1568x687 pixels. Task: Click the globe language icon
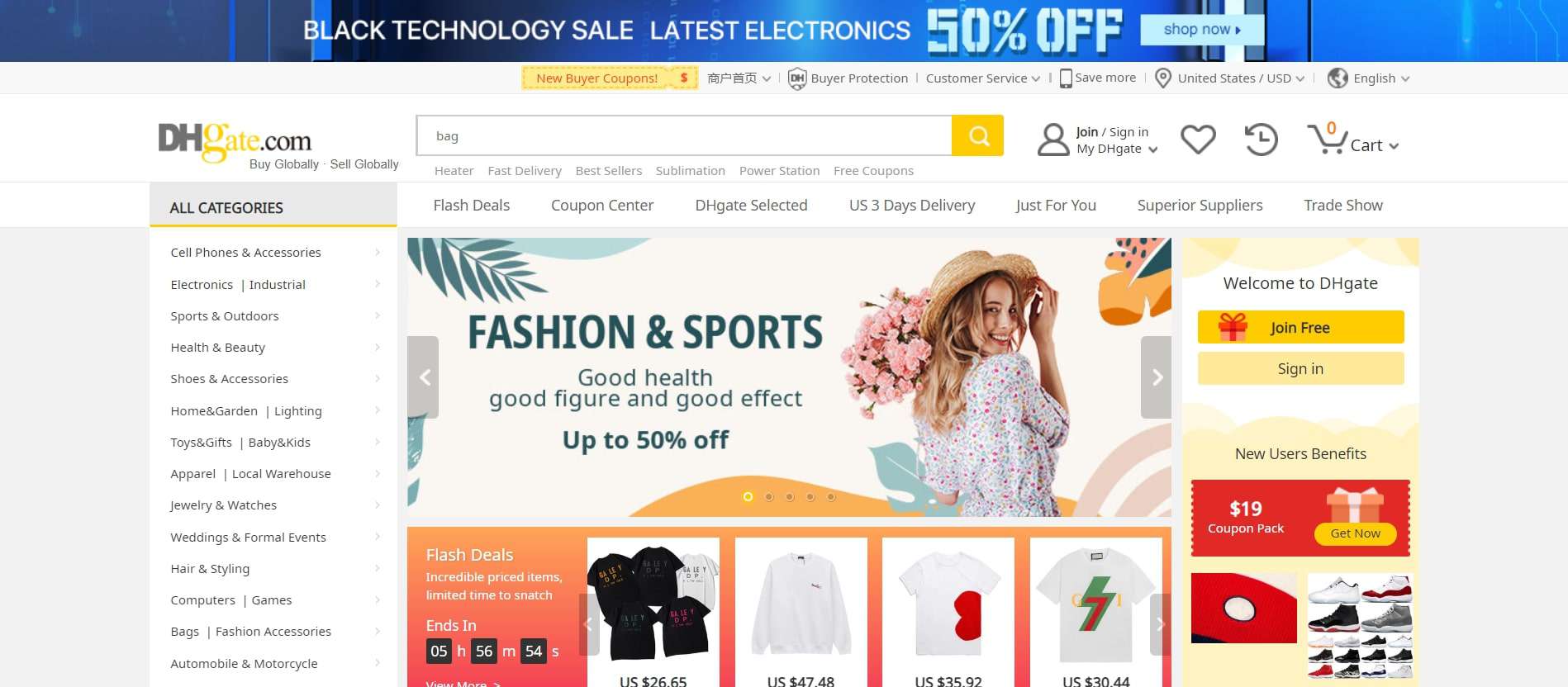[1338, 78]
